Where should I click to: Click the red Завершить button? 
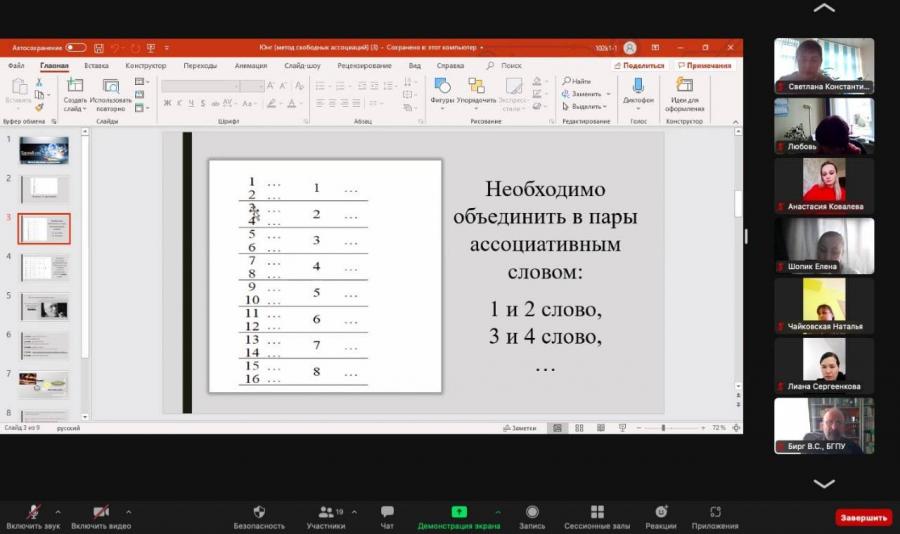pos(863,517)
